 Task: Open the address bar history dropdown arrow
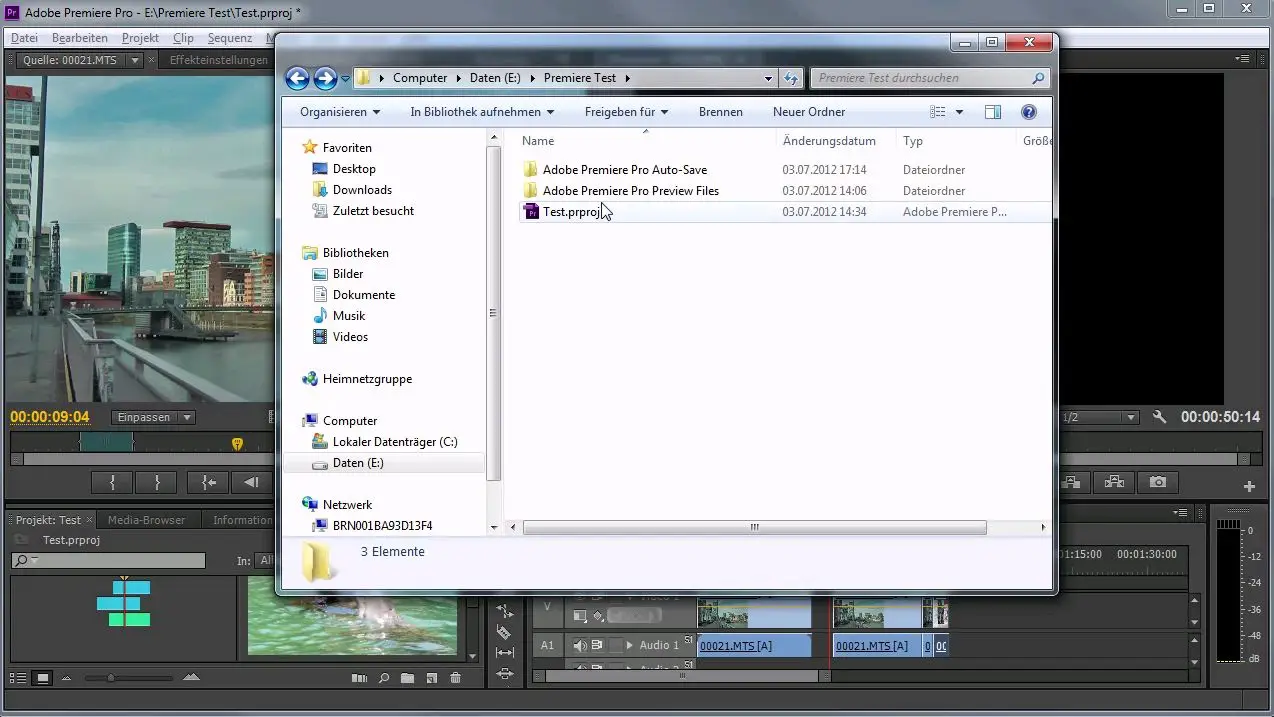click(768, 78)
